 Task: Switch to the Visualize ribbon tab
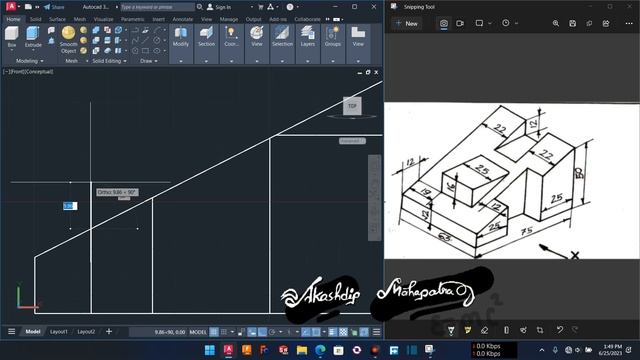pyautogui.click(x=104, y=19)
